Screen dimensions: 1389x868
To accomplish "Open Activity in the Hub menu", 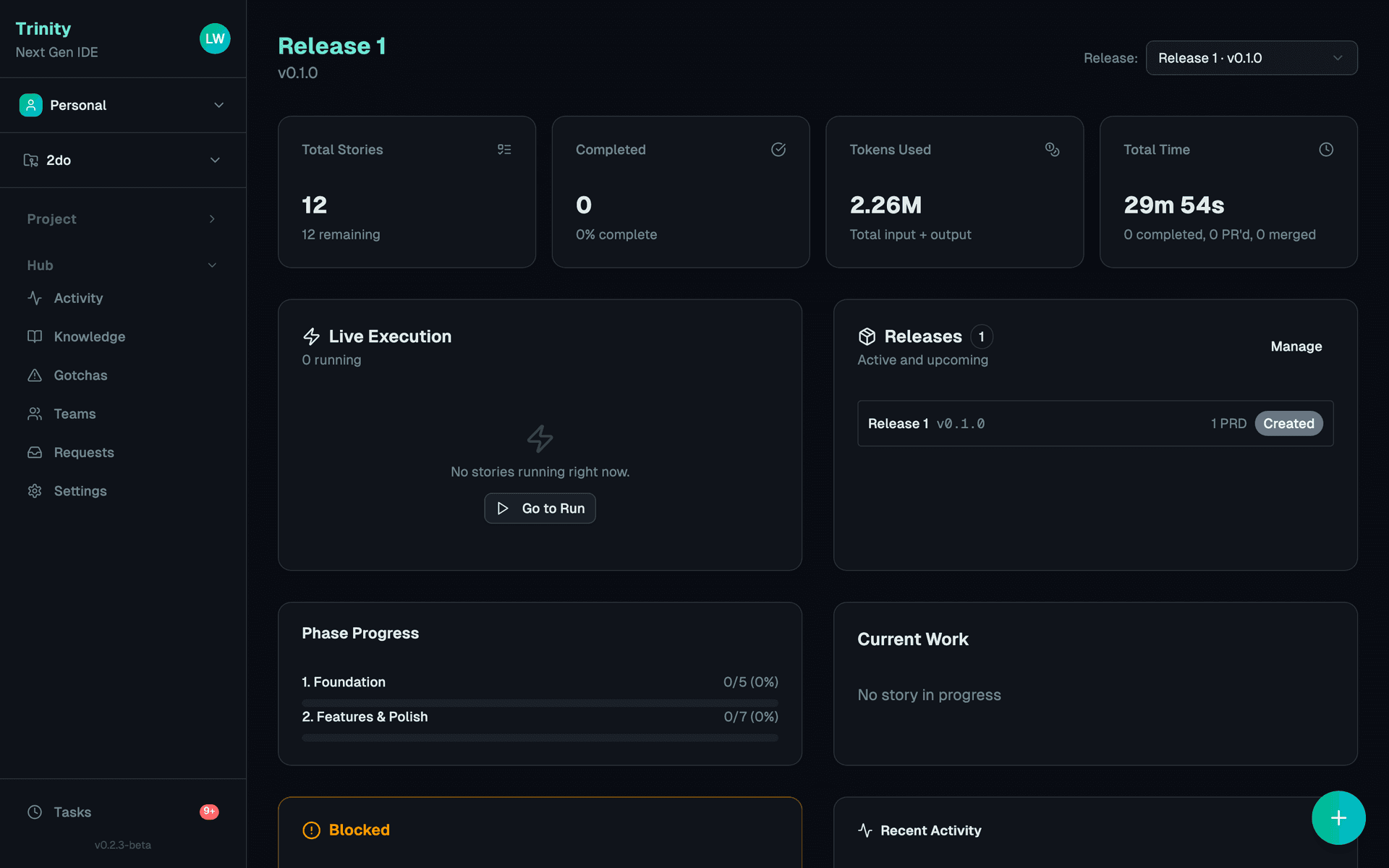I will (123, 298).
